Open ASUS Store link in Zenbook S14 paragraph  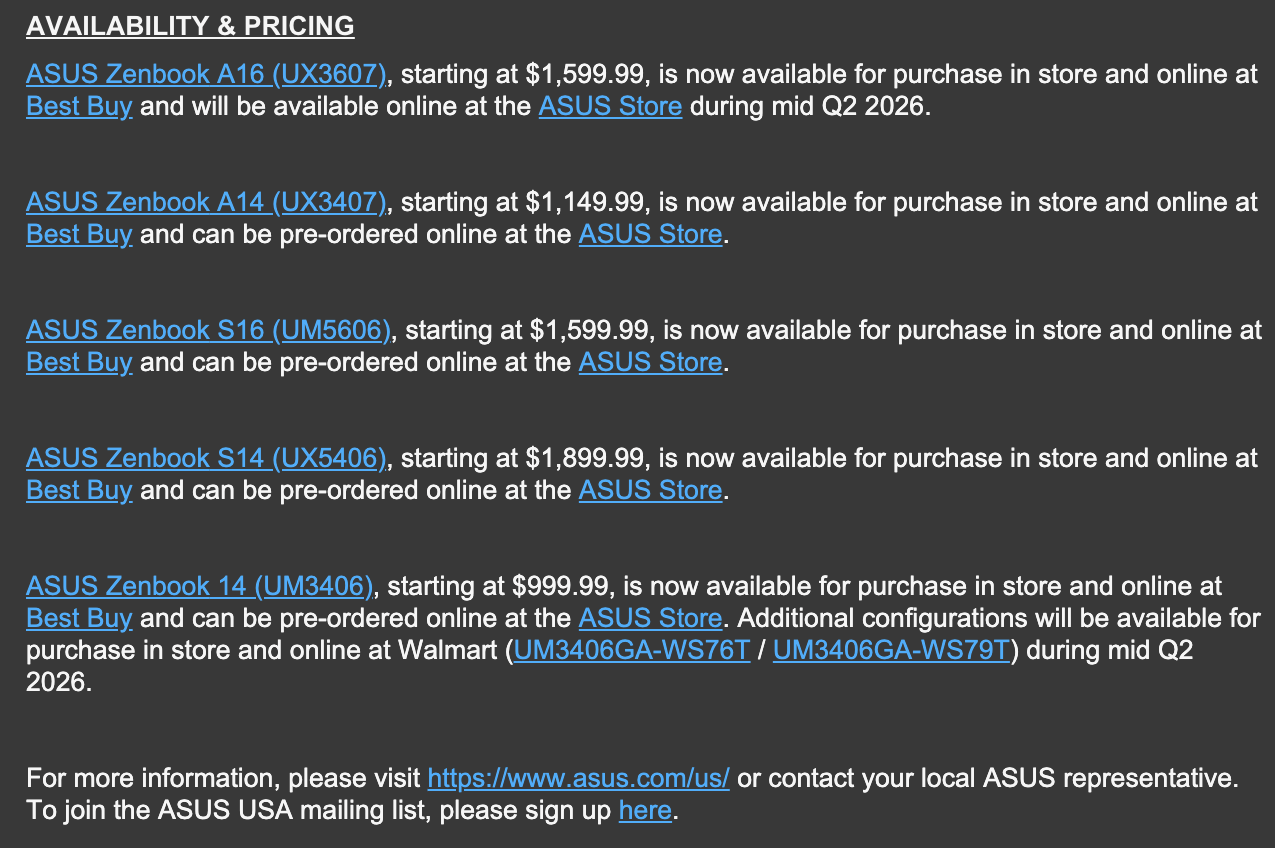(650, 490)
